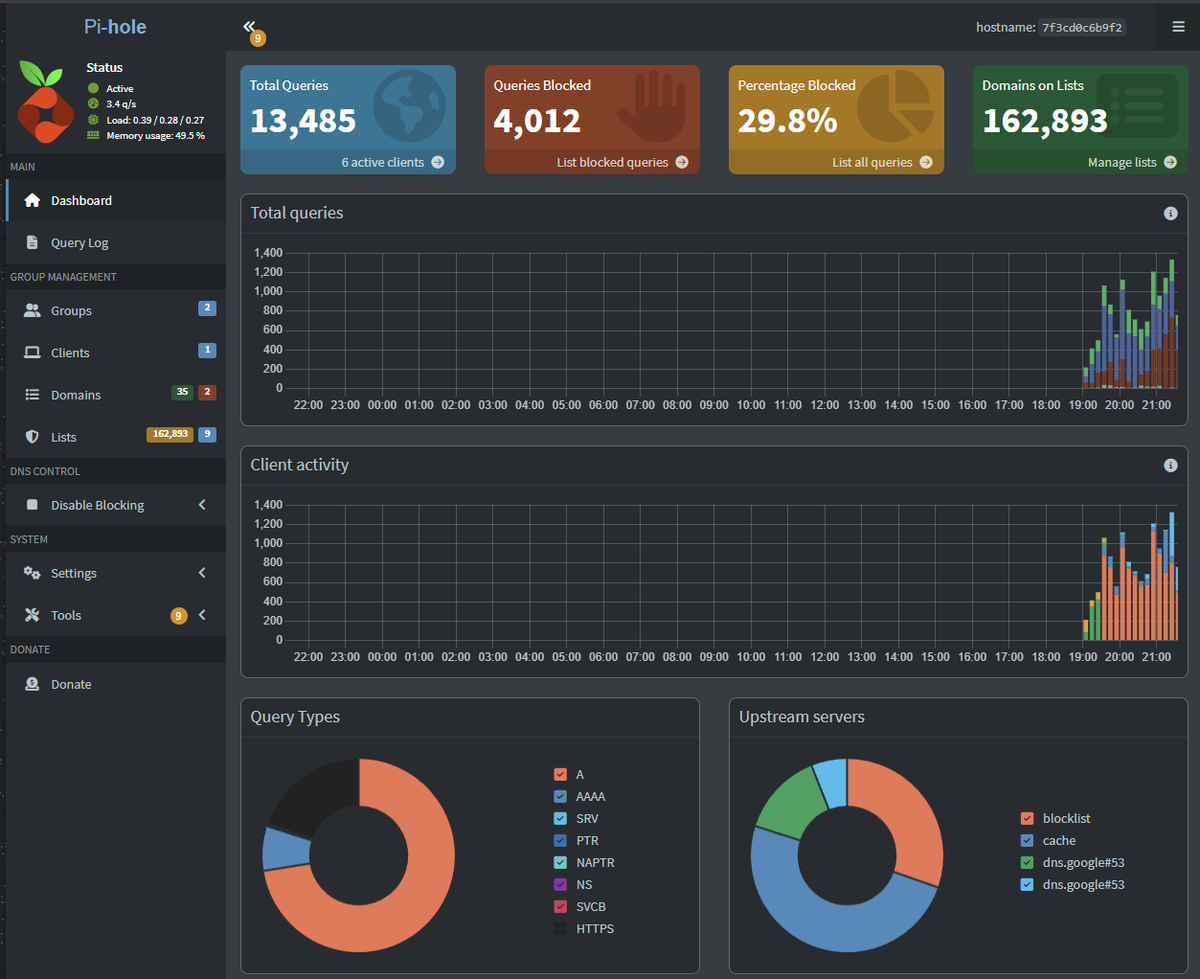Screen dimensions: 1200x979
Task: Open the List all queries link
Action: click(836, 162)
